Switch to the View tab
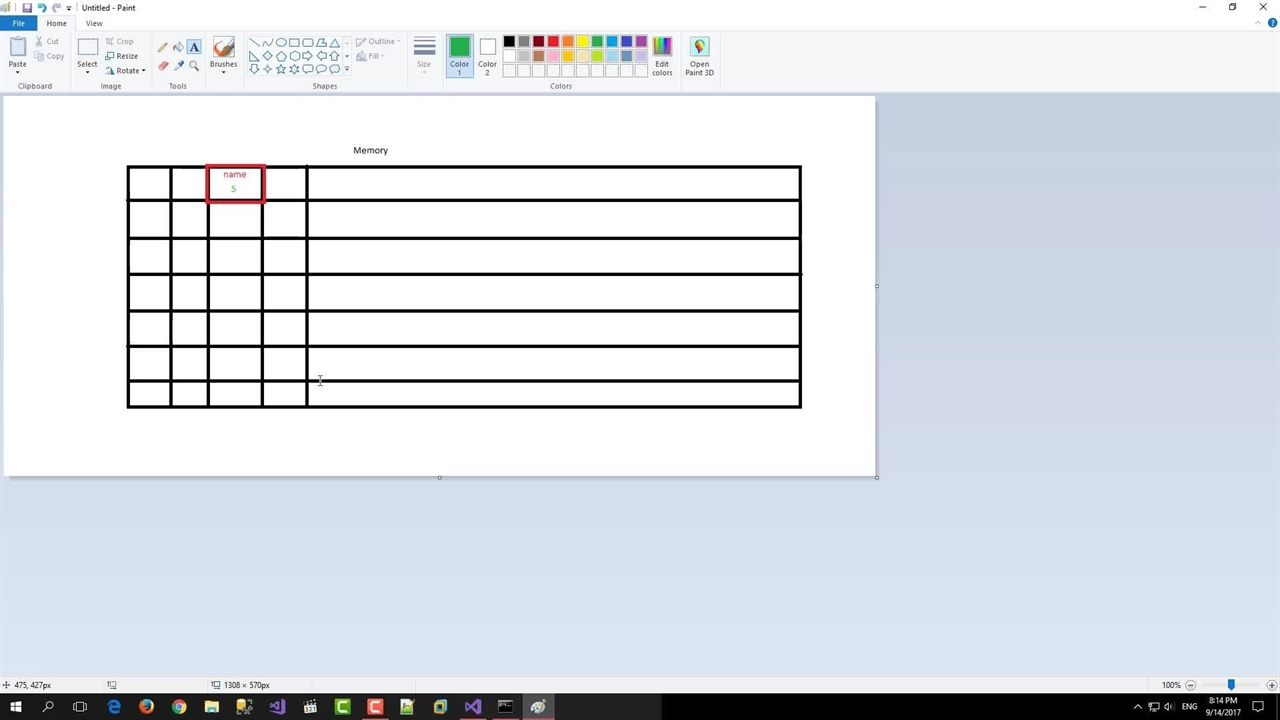Image resolution: width=1280 pixels, height=720 pixels. click(x=94, y=23)
